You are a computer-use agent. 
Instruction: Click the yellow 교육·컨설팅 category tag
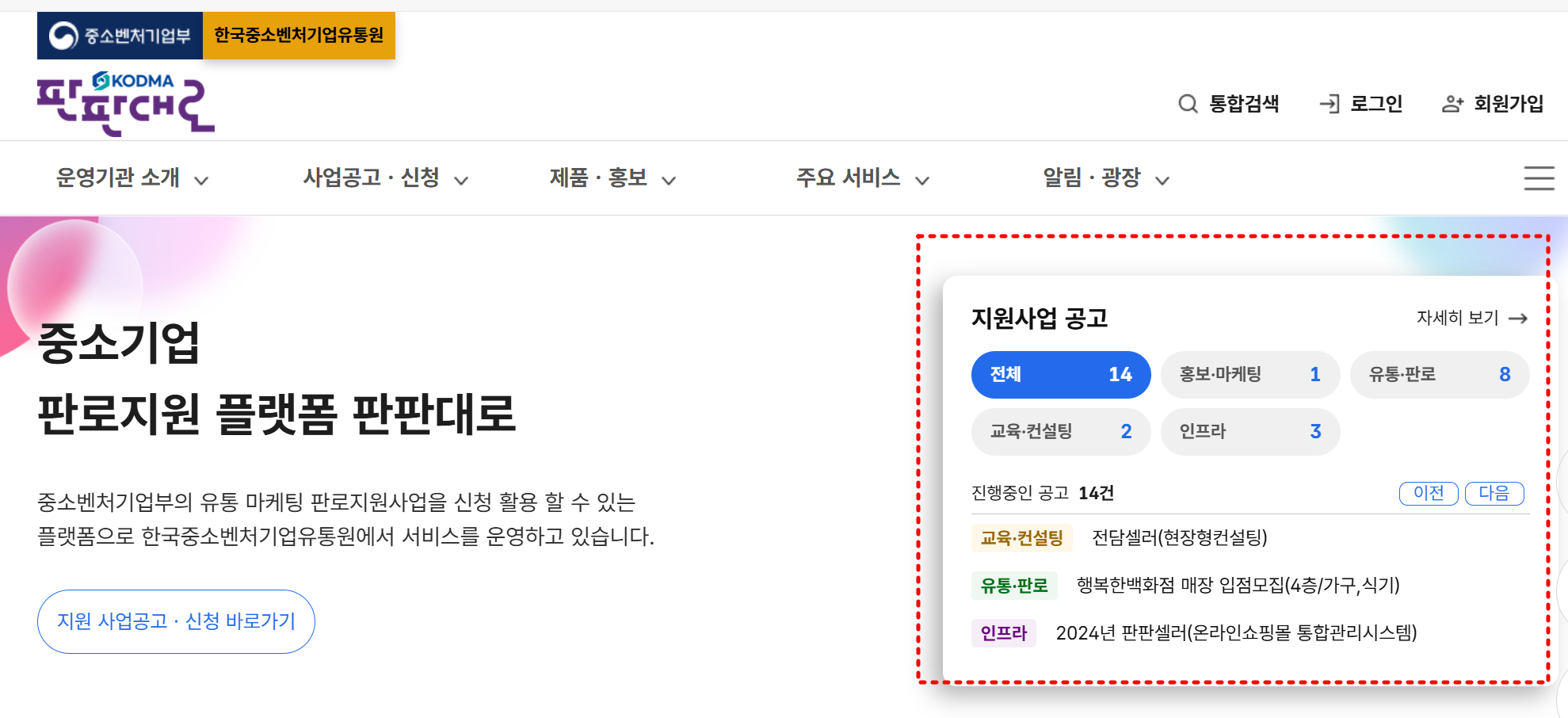(1022, 538)
